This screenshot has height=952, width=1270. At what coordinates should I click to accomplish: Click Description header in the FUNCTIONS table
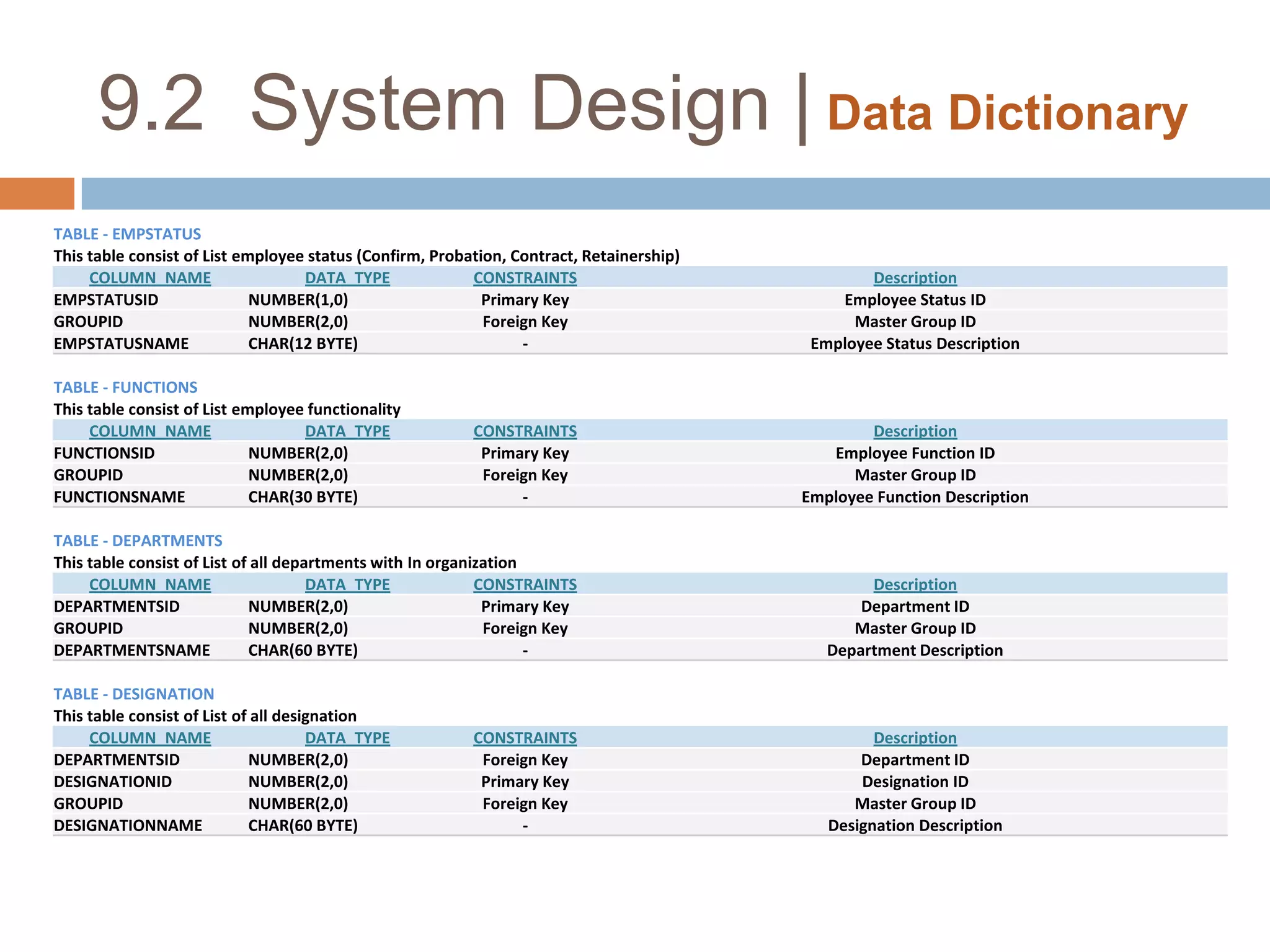(x=915, y=431)
